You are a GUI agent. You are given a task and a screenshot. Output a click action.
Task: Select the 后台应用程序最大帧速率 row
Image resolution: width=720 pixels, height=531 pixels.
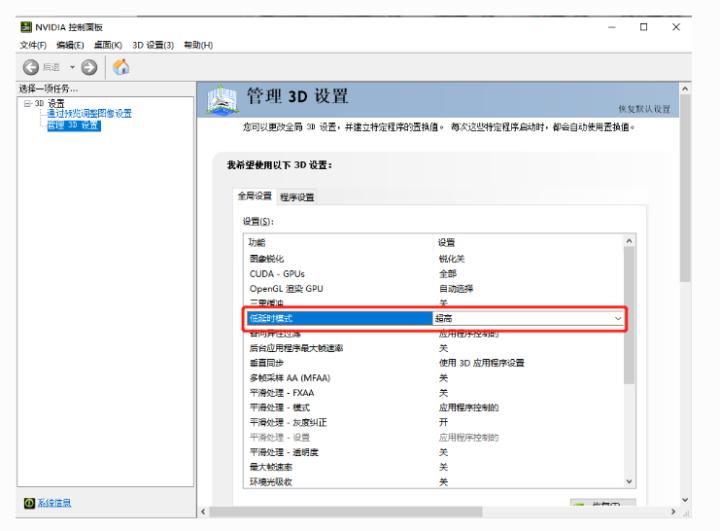click(x=433, y=348)
